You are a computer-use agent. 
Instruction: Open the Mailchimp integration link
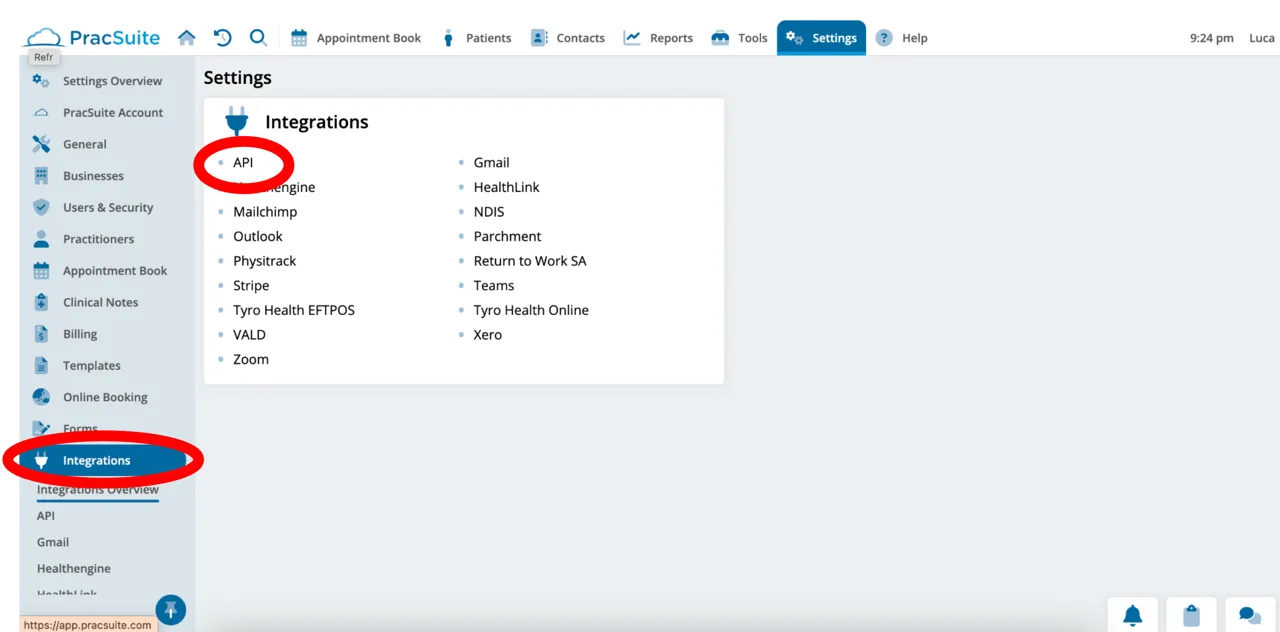[x=265, y=212]
